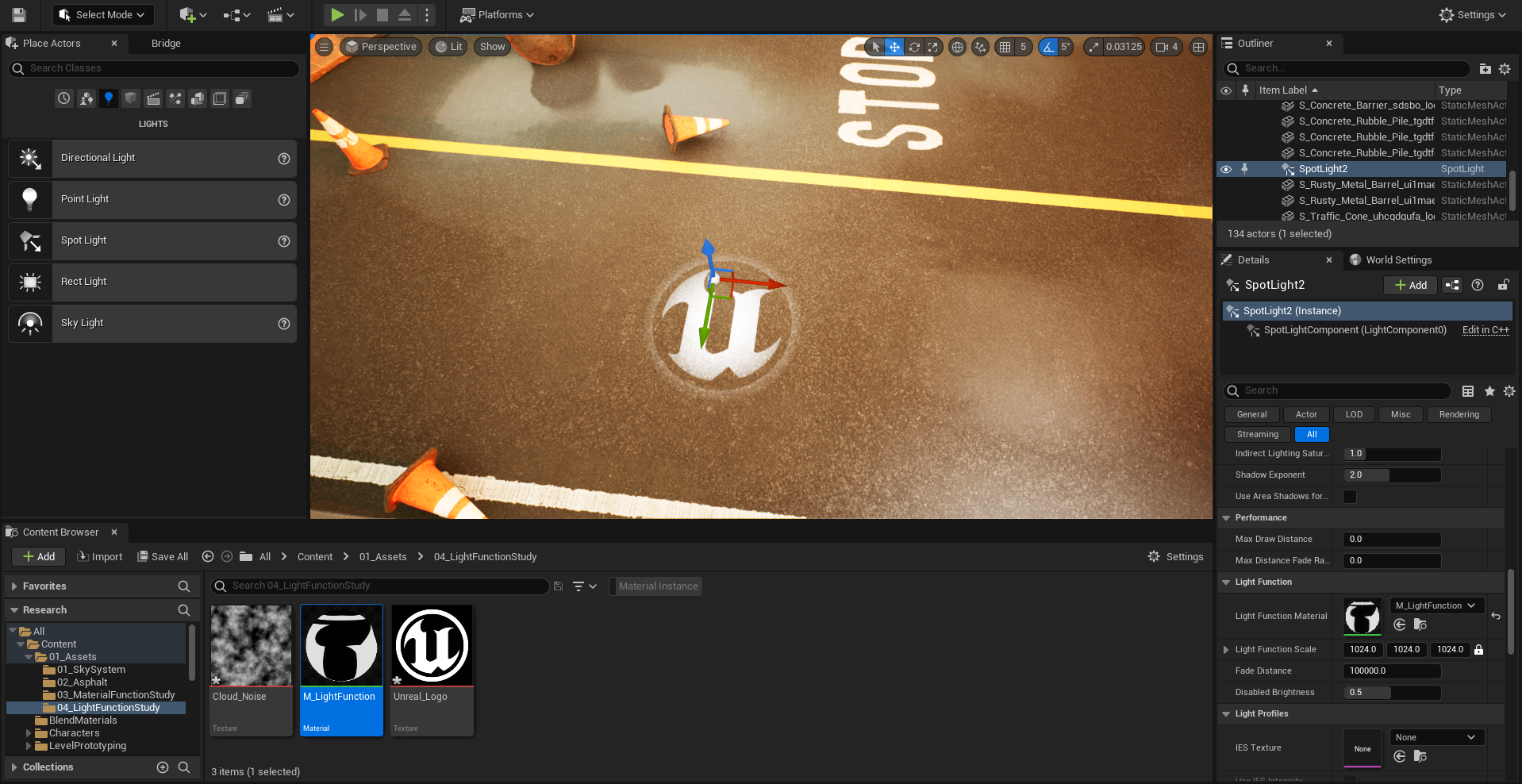Switch to the Bridge tab
Screen dimensions: 1522x784
(166, 43)
